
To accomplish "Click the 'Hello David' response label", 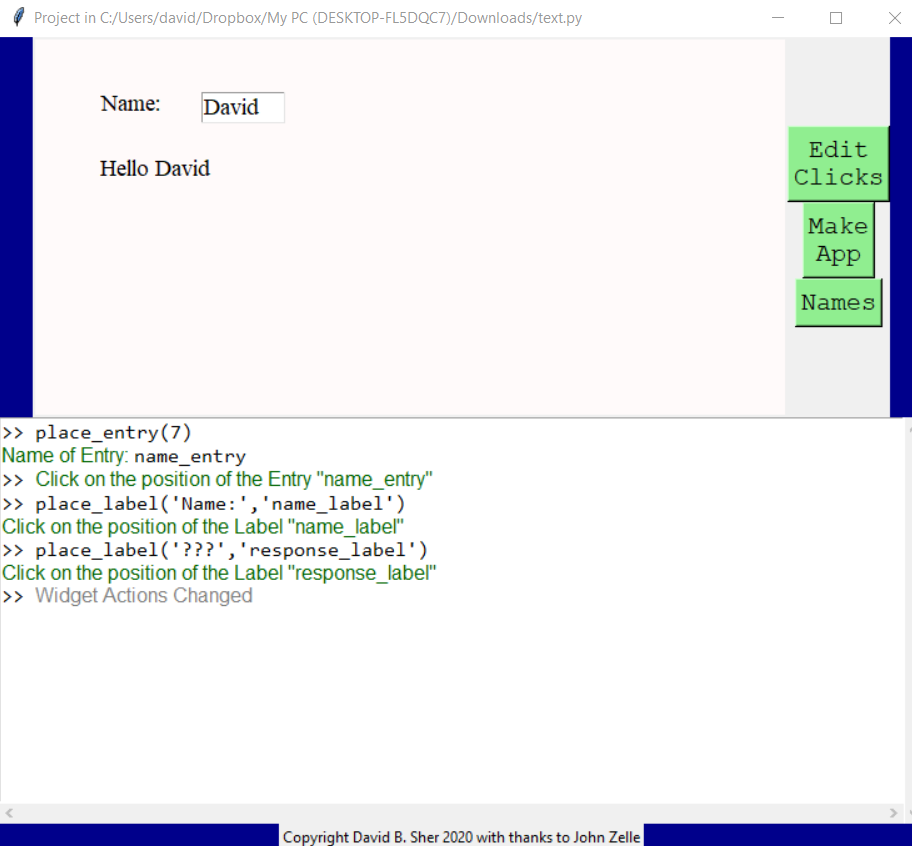I will coord(155,169).
